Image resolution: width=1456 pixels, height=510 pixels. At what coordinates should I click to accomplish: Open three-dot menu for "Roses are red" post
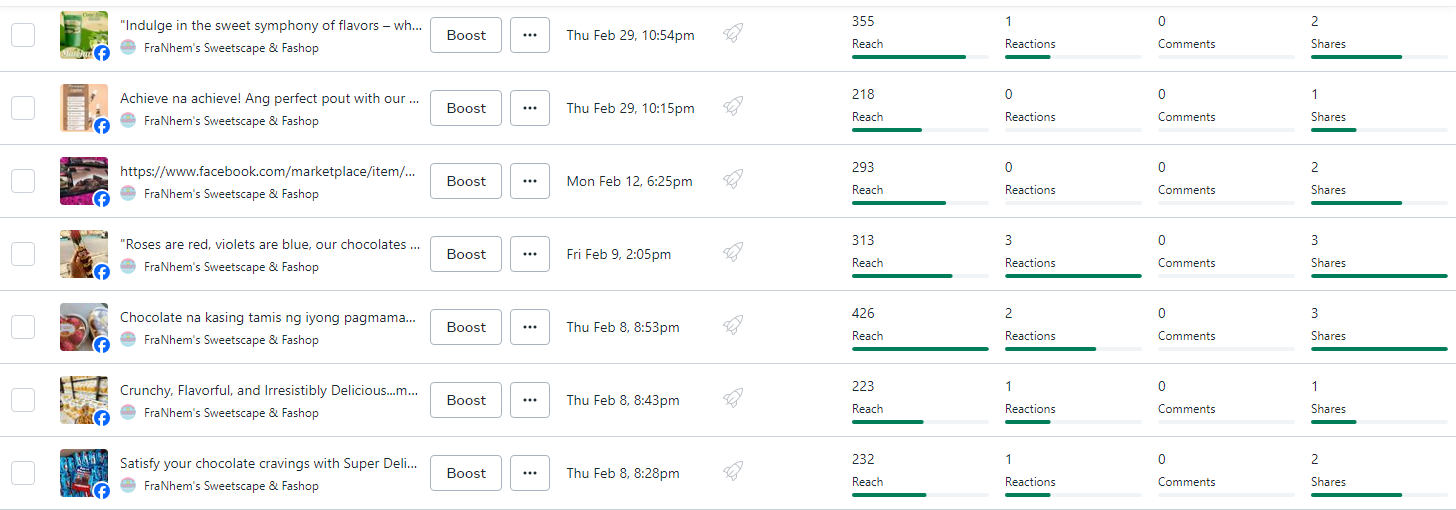(x=530, y=254)
